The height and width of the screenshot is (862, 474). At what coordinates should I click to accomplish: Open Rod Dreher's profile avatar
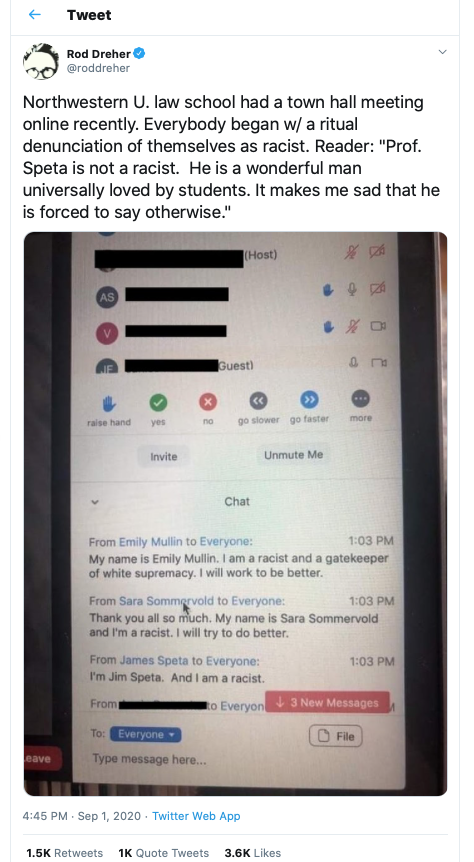coord(41,61)
